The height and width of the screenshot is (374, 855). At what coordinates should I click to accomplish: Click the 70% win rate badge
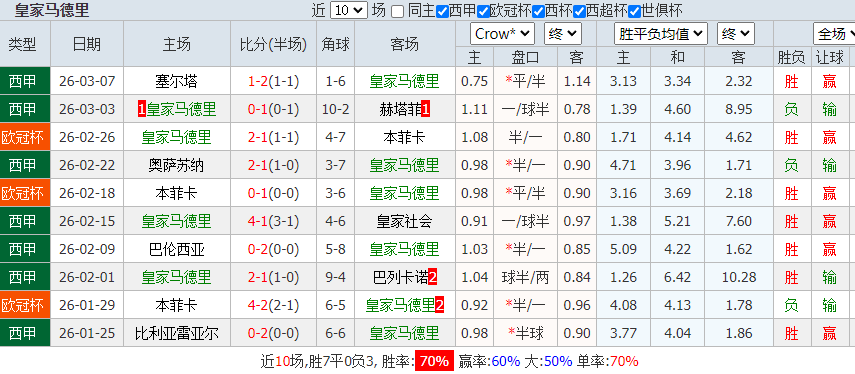[x=434, y=361]
